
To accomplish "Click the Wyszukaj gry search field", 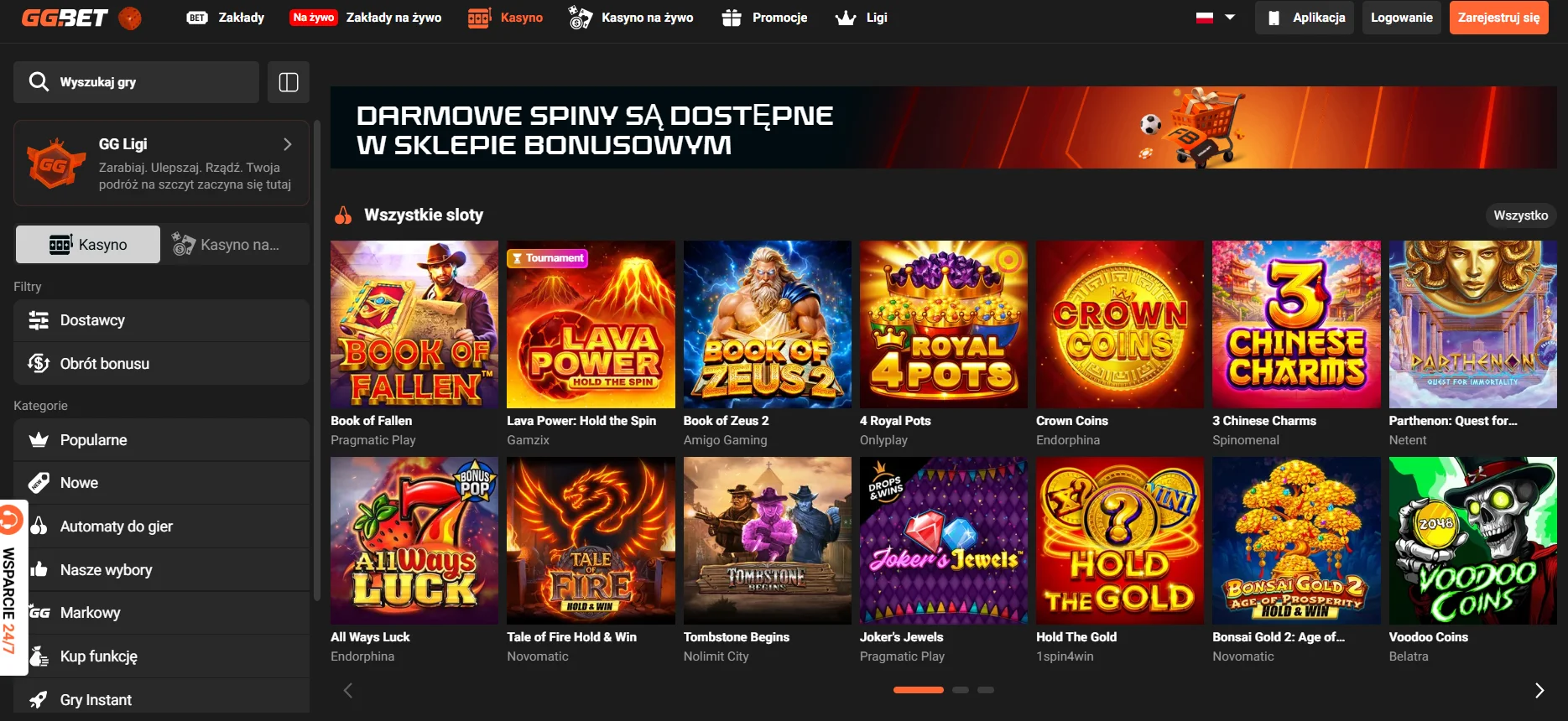I will [x=136, y=82].
